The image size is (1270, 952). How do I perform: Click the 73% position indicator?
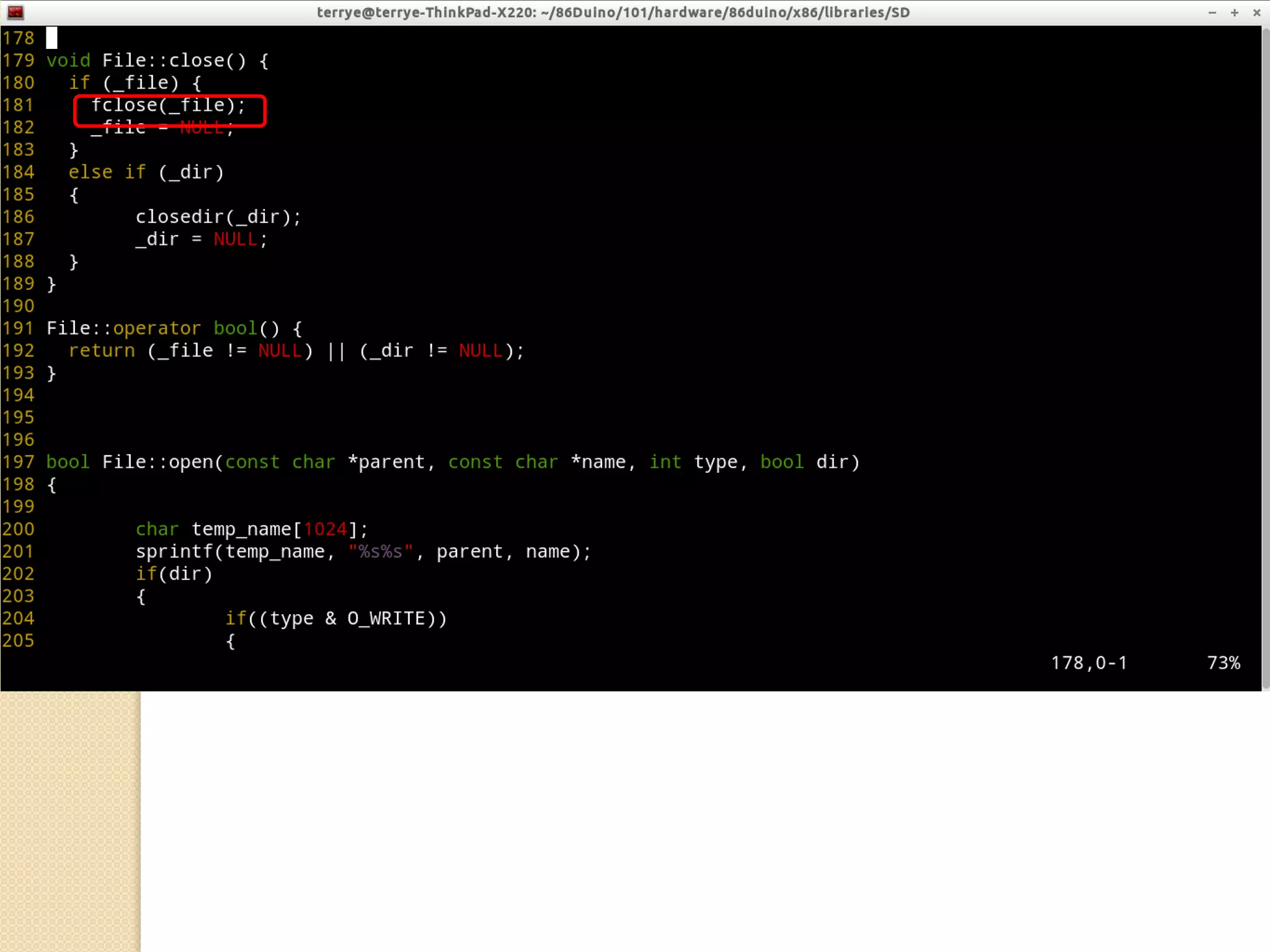pyautogui.click(x=1223, y=663)
